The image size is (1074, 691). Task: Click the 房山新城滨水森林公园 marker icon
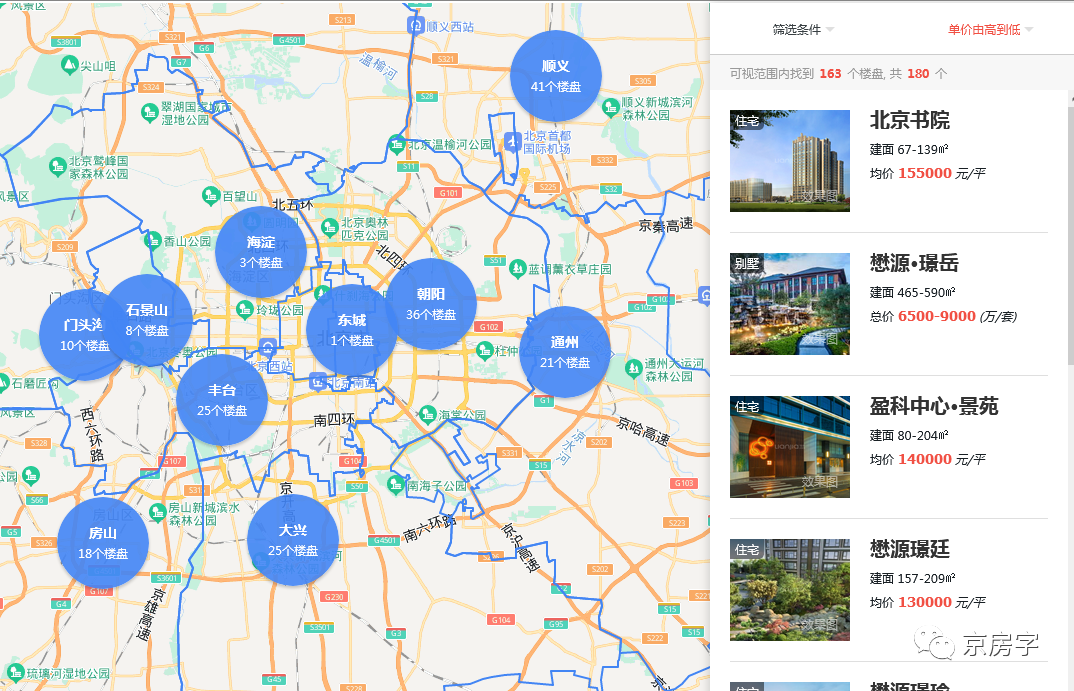(158, 512)
